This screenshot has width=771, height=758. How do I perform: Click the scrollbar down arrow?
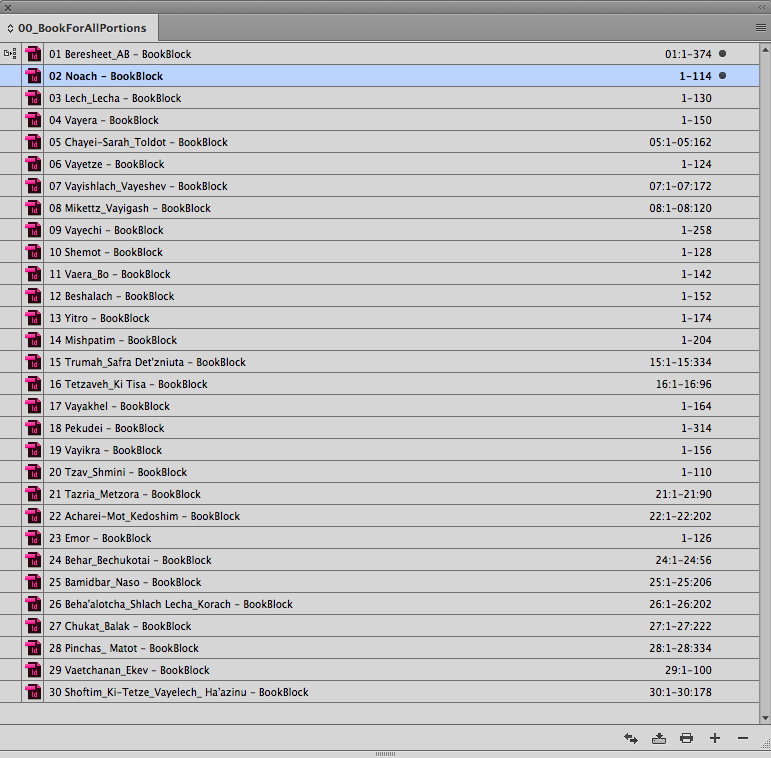coord(765,718)
